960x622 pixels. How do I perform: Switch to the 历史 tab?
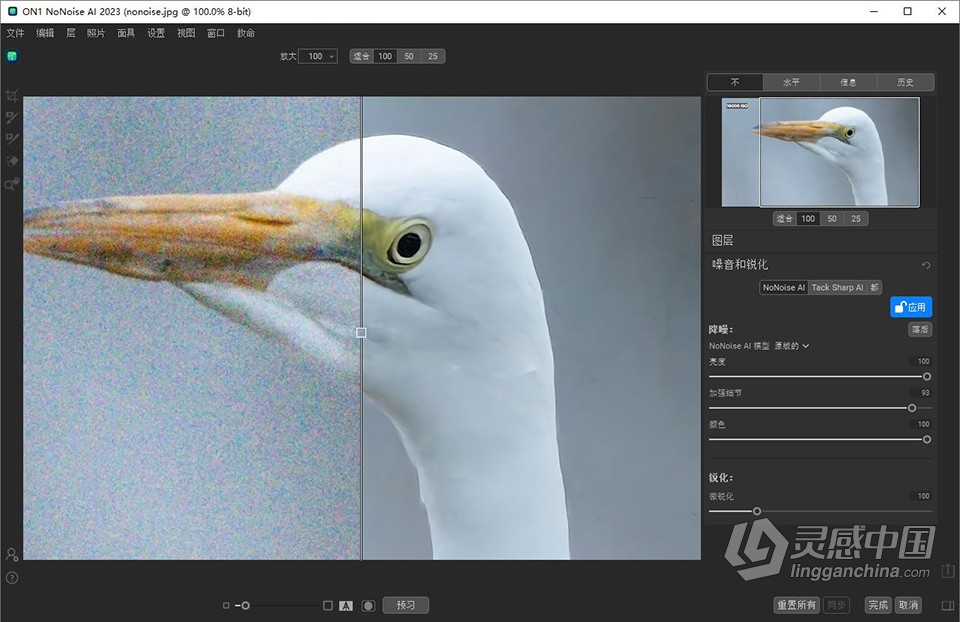coord(906,82)
